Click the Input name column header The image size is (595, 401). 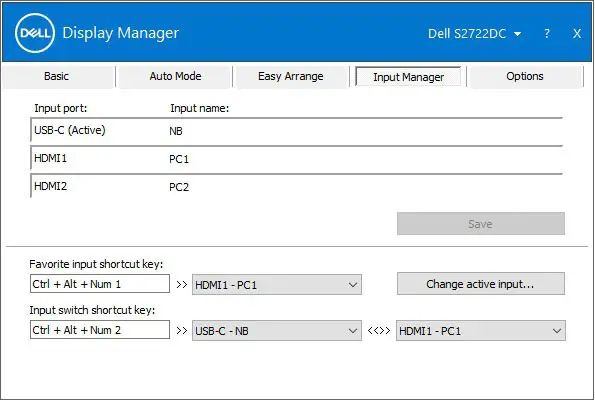tap(200, 109)
